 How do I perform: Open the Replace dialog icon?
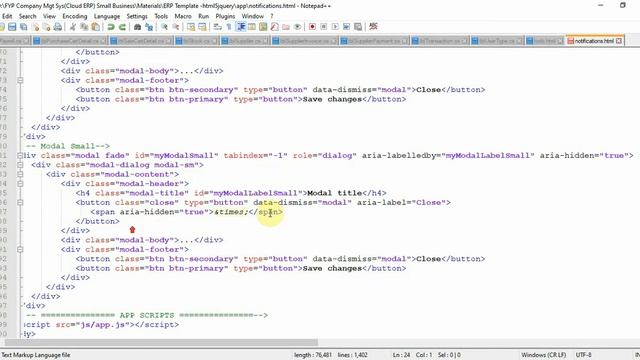(149, 27)
